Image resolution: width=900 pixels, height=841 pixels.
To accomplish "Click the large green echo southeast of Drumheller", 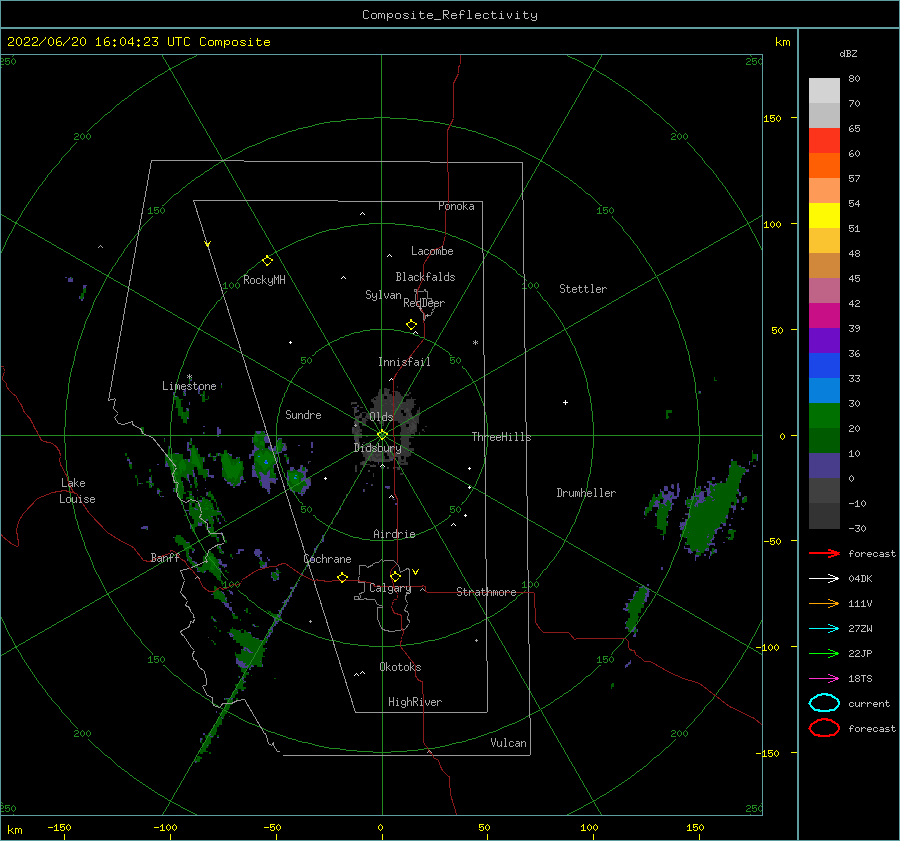I will [x=711, y=510].
